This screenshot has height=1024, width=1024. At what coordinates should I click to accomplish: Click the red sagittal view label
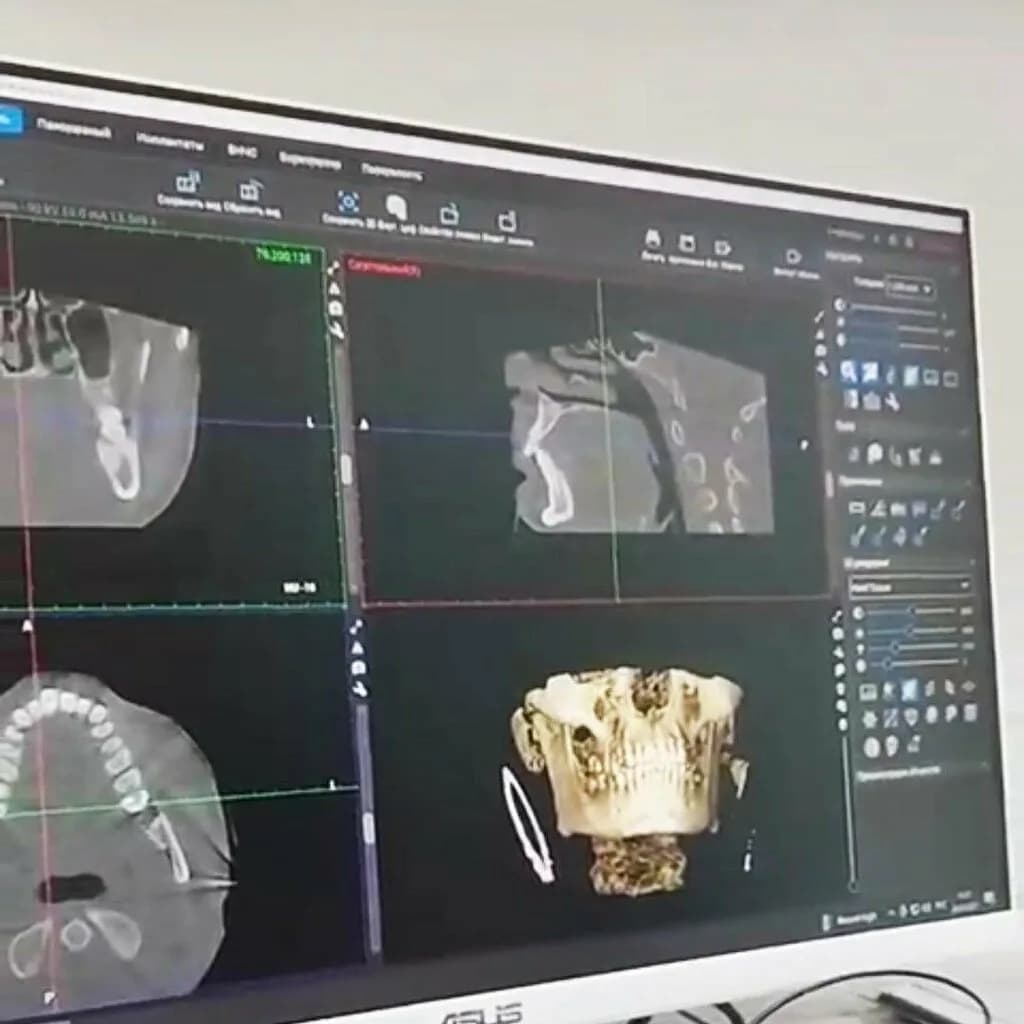point(384,267)
